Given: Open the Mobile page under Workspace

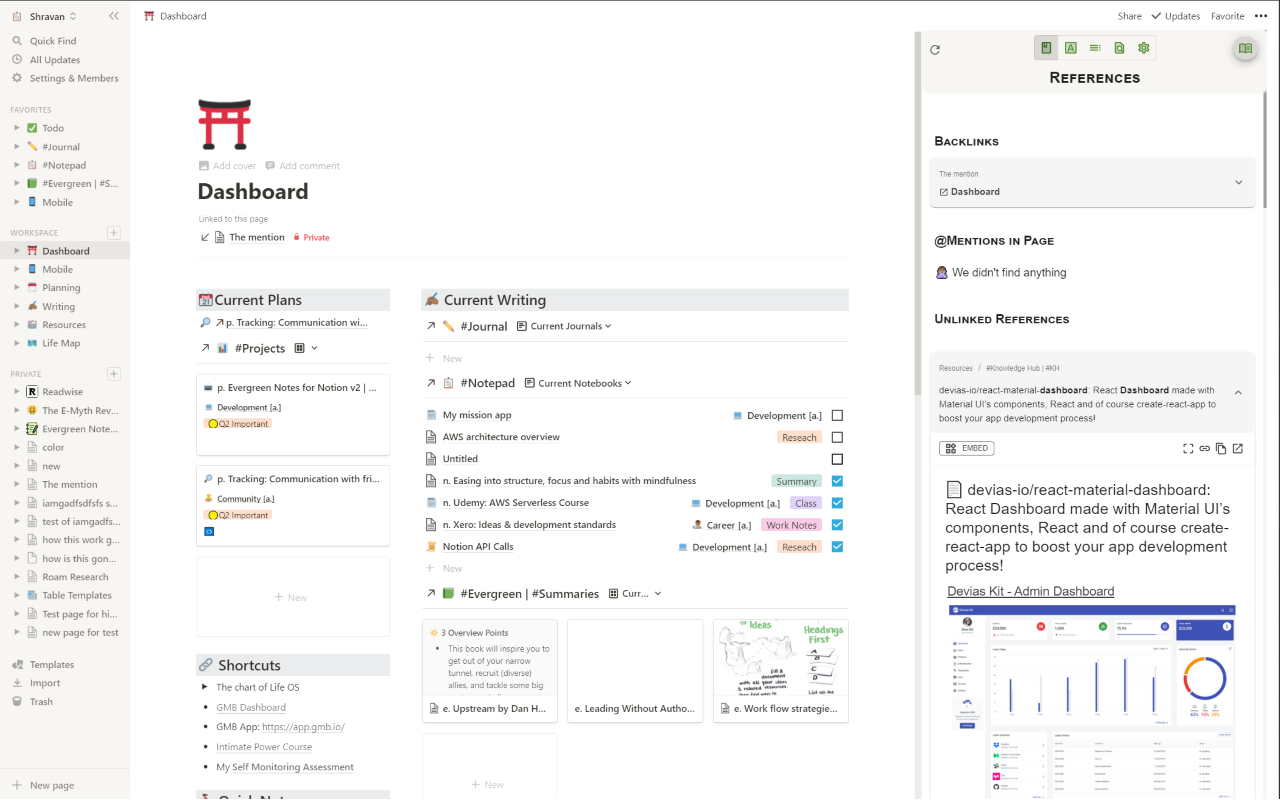Looking at the screenshot, I should (57, 269).
